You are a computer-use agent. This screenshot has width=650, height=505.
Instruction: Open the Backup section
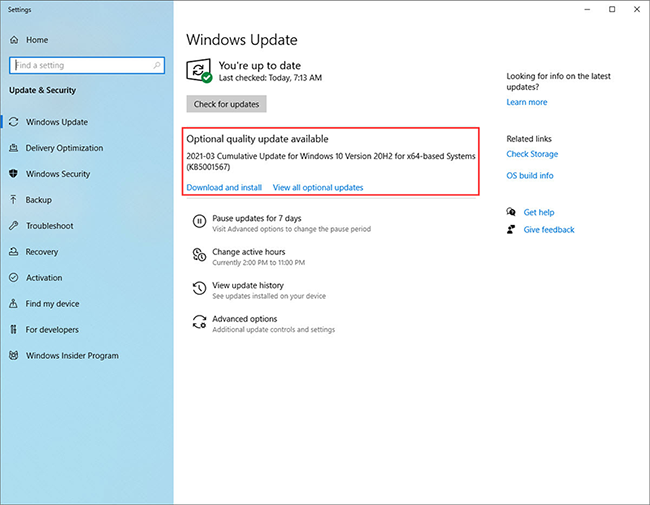click(39, 200)
